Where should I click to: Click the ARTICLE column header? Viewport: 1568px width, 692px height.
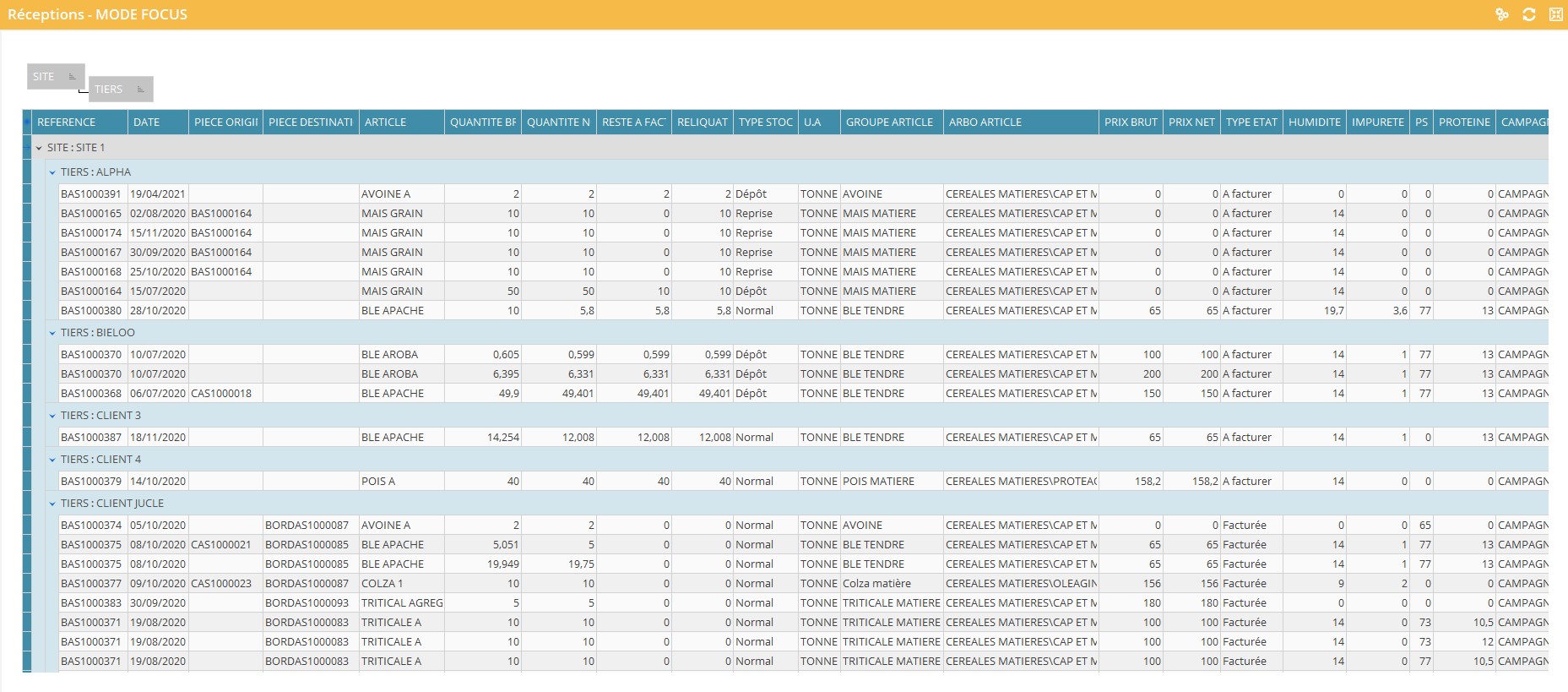tap(401, 123)
